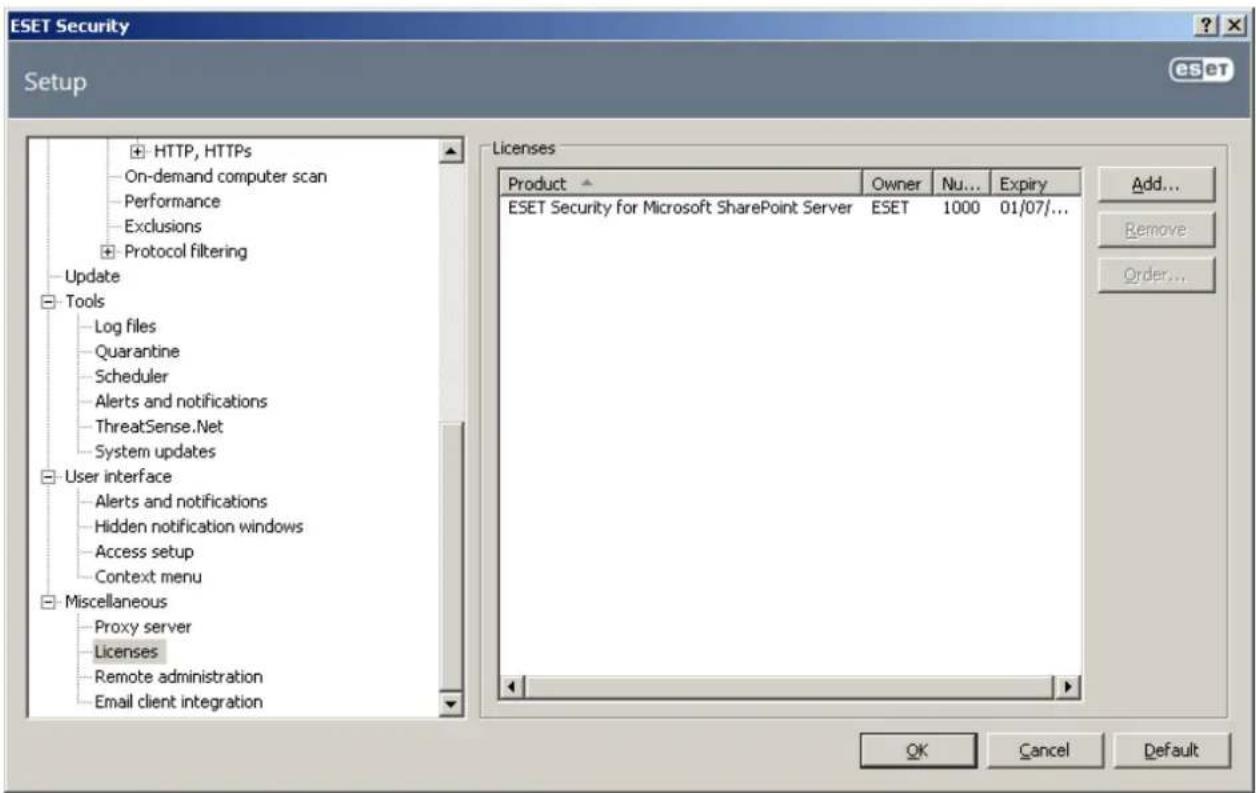Open Remote administration settings
This screenshot has height=793, width=1256.
point(179,677)
